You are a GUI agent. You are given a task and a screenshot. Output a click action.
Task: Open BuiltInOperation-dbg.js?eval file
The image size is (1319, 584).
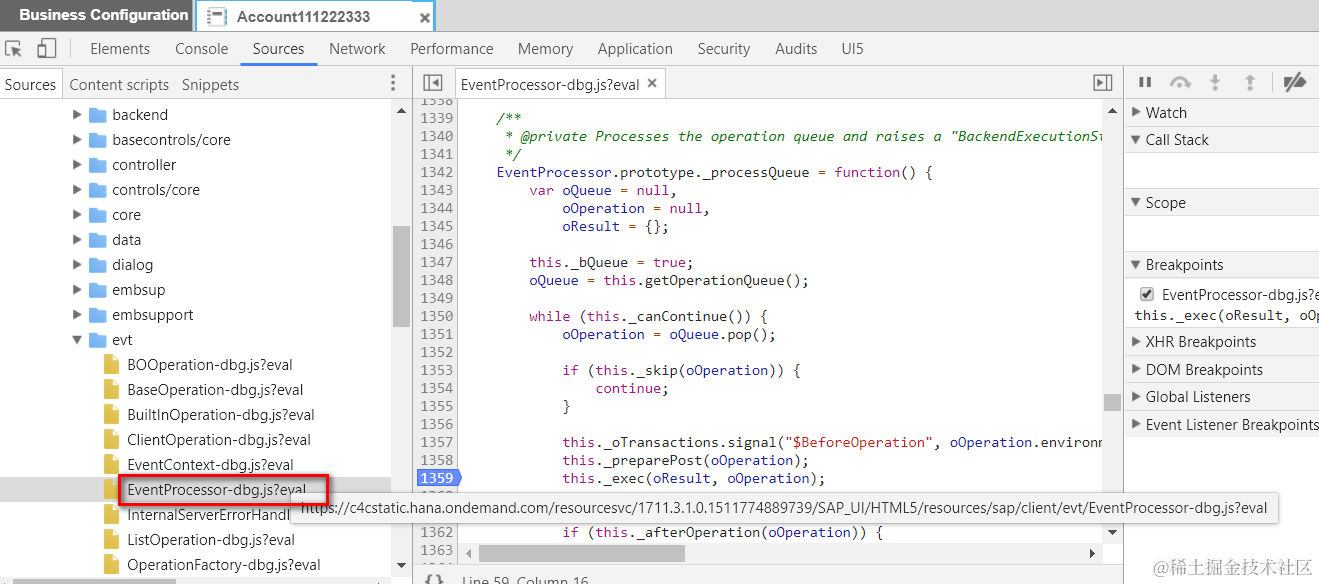click(221, 414)
